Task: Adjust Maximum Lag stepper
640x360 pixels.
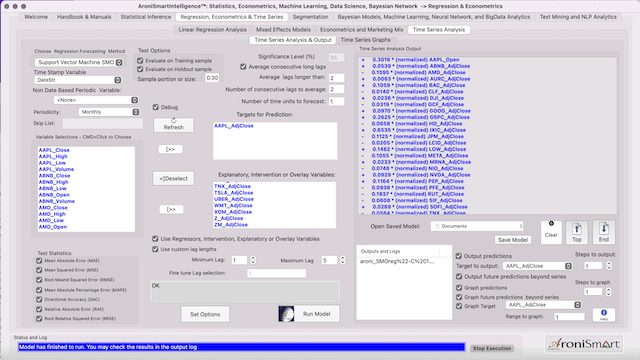Action: click(x=342, y=260)
